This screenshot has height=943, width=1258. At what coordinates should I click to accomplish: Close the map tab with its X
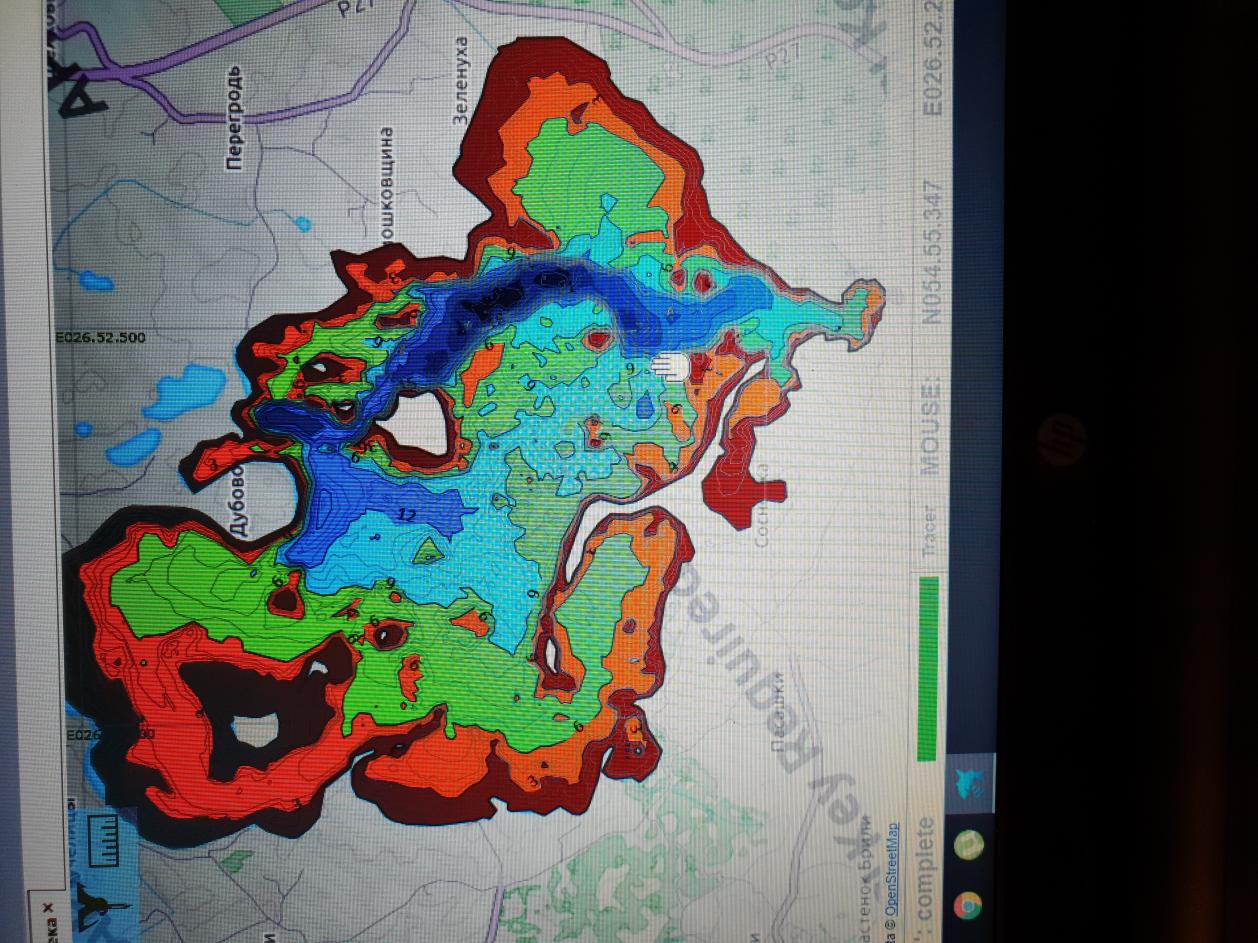[x=46, y=907]
